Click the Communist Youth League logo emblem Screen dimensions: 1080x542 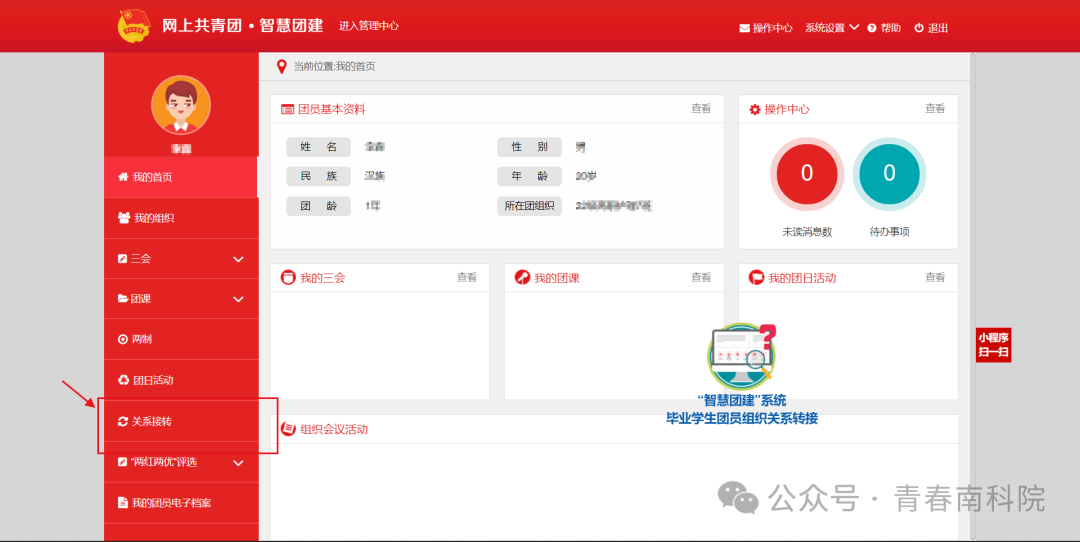pyautogui.click(x=132, y=26)
